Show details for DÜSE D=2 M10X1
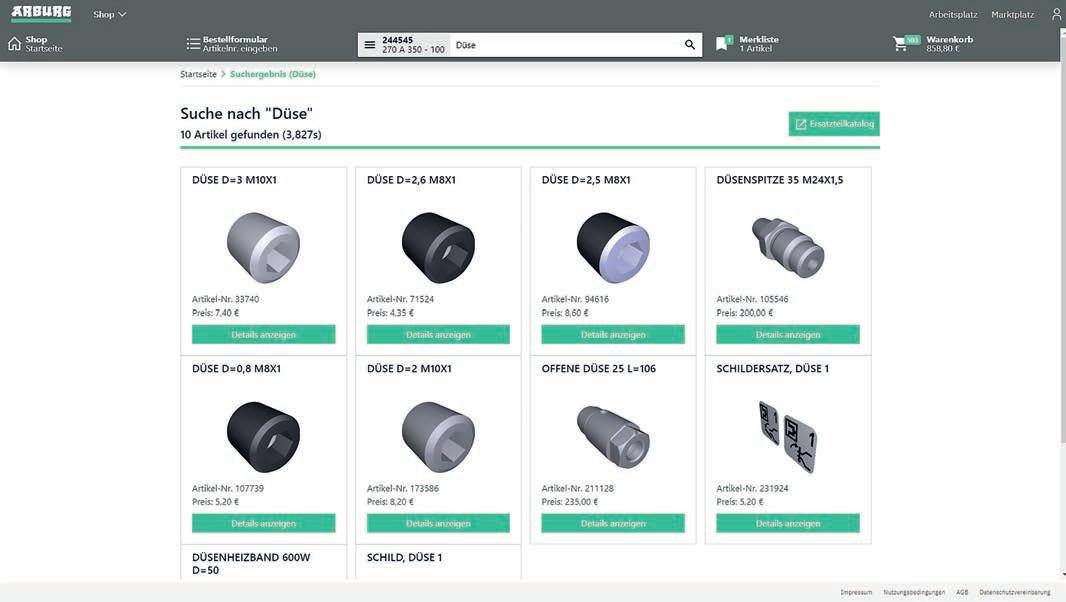Screen dimensions: 1066x602 (x=438, y=523)
